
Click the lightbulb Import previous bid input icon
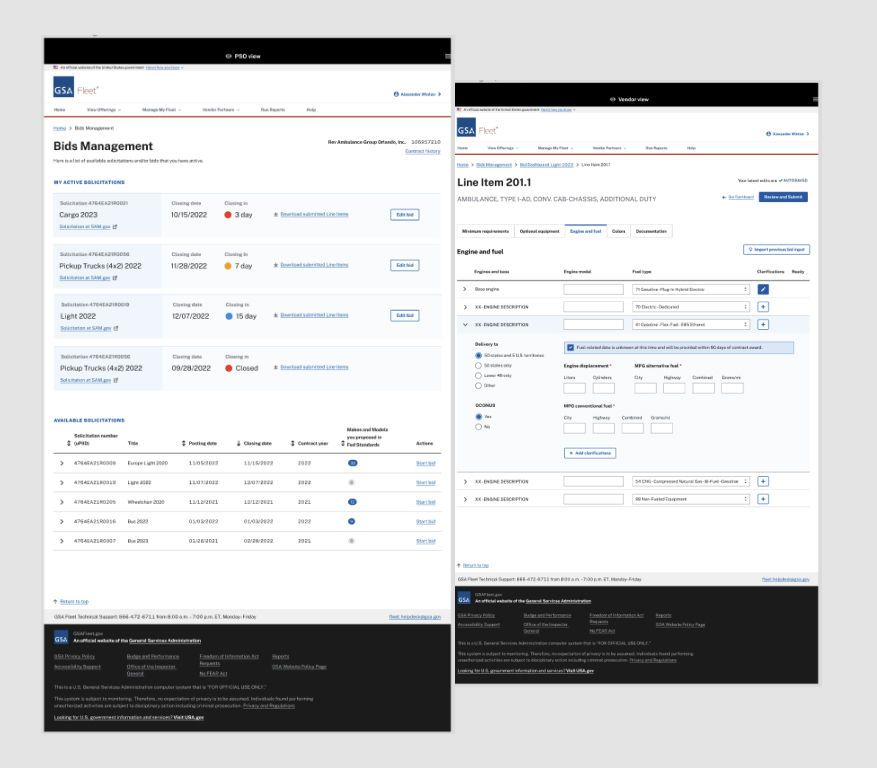point(750,249)
